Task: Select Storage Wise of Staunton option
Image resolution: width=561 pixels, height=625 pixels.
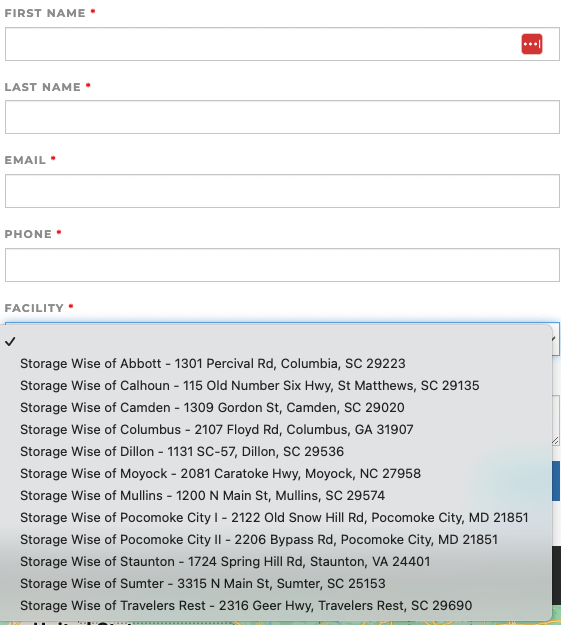Action: [x=276, y=561]
